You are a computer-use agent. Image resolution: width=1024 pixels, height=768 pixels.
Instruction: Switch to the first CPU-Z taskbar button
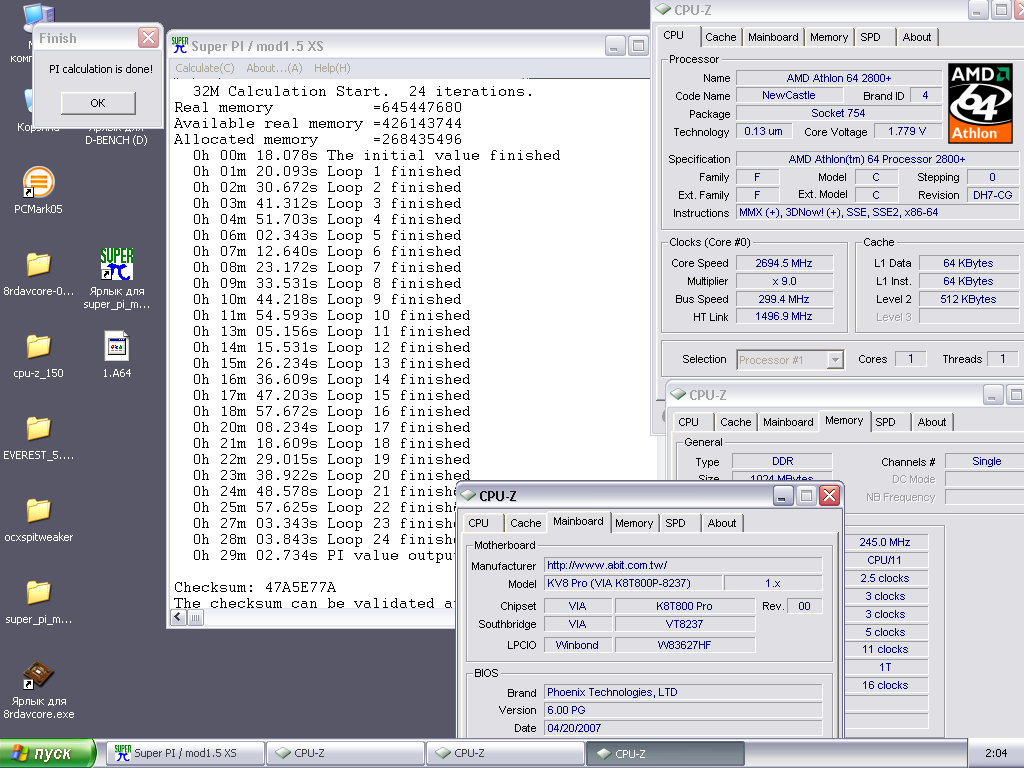pyautogui.click(x=345, y=753)
